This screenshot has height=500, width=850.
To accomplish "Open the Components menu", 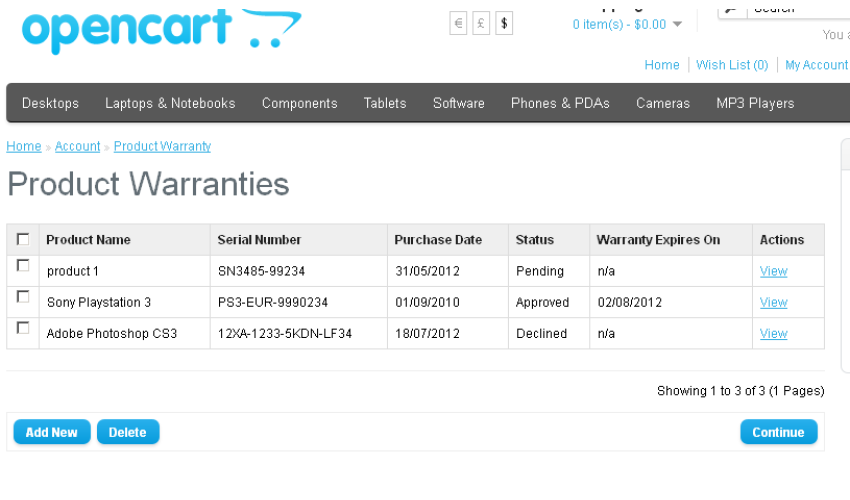I will tap(299, 103).
